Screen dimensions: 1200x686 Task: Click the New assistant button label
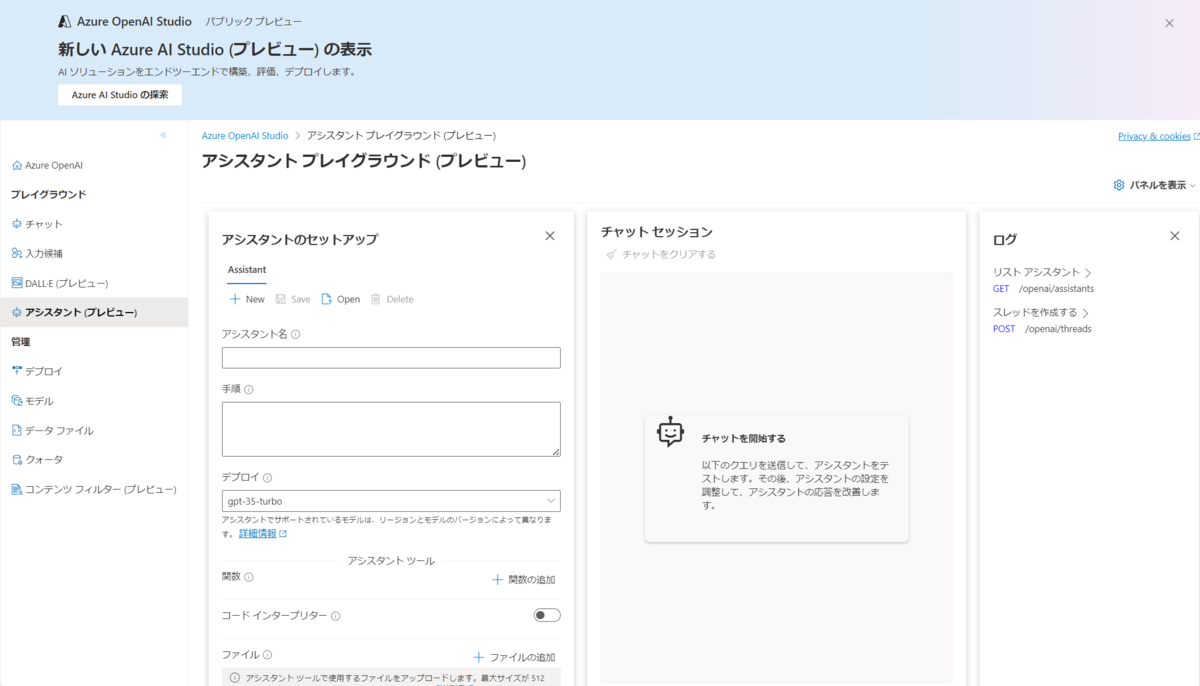pos(255,299)
